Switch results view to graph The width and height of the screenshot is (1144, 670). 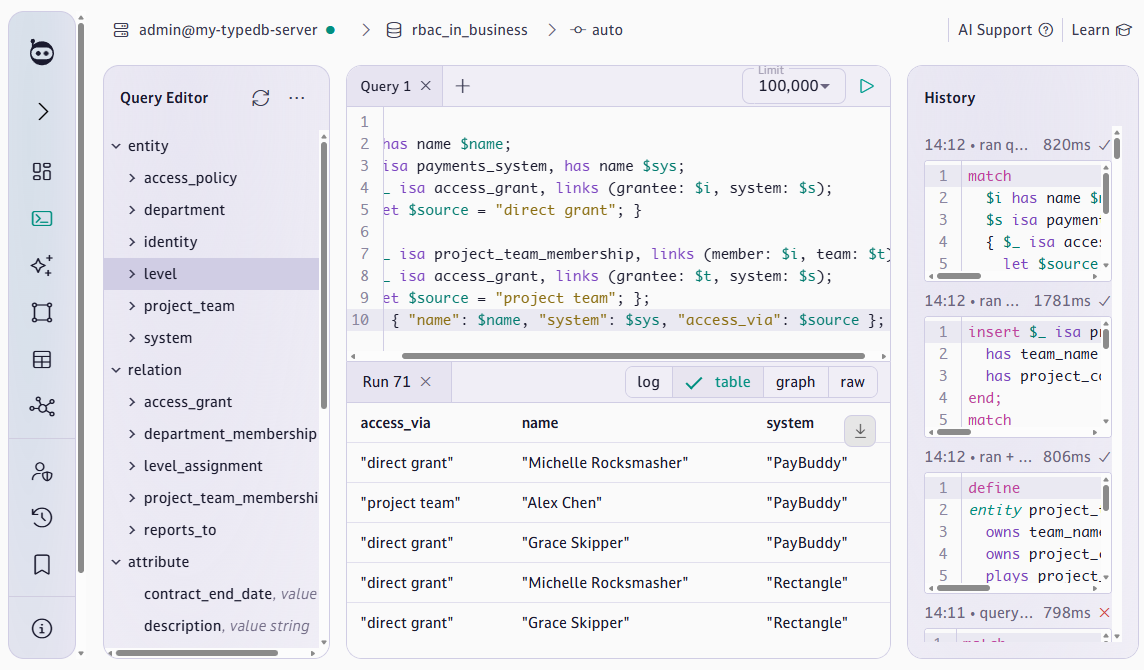point(795,382)
